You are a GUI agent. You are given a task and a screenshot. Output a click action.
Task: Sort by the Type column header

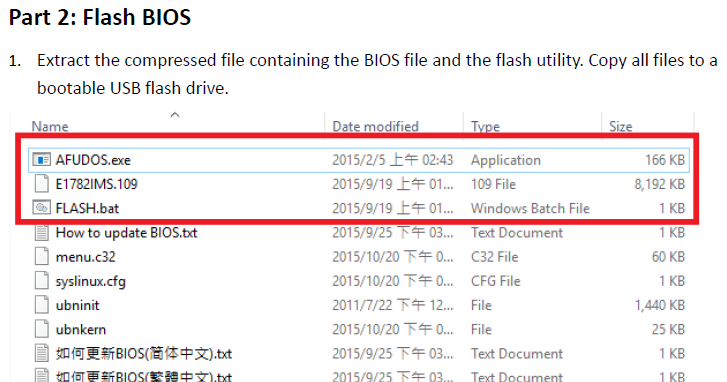(485, 127)
